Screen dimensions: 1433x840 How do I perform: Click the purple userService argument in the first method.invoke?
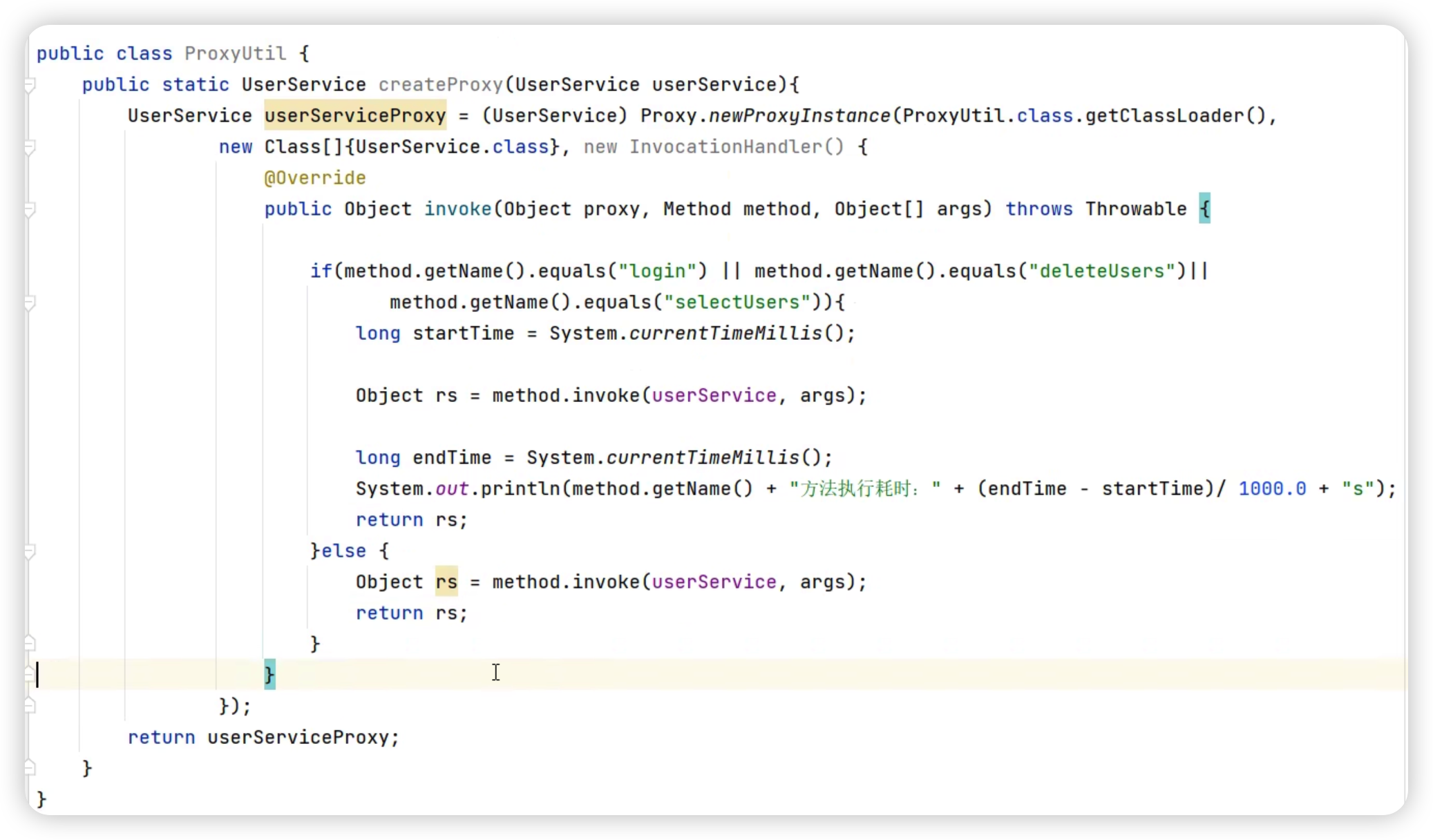(x=714, y=395)
